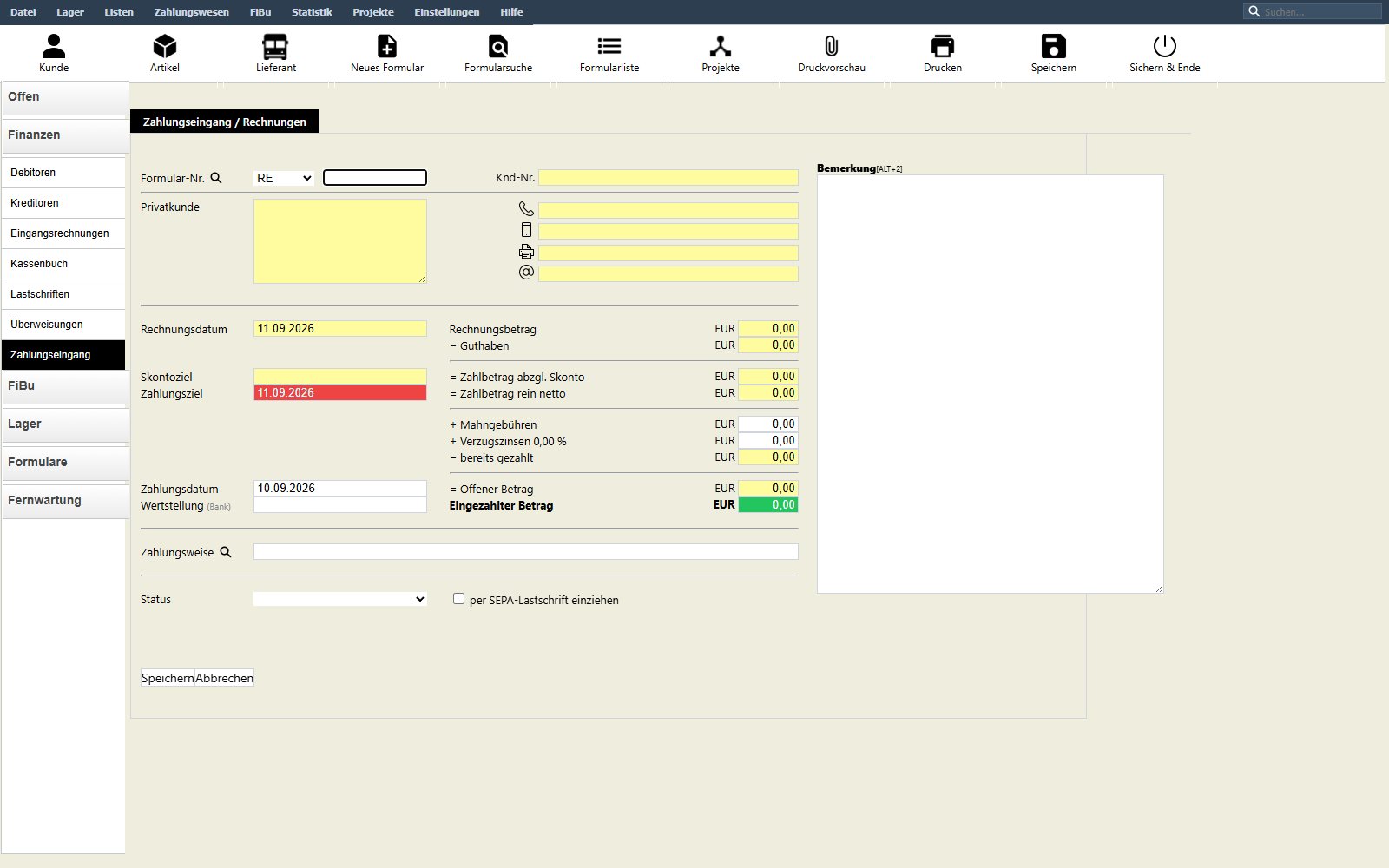1389x868 pixels.
Task: Open the RE form type dropdown
Action: (x=284, y=178)
